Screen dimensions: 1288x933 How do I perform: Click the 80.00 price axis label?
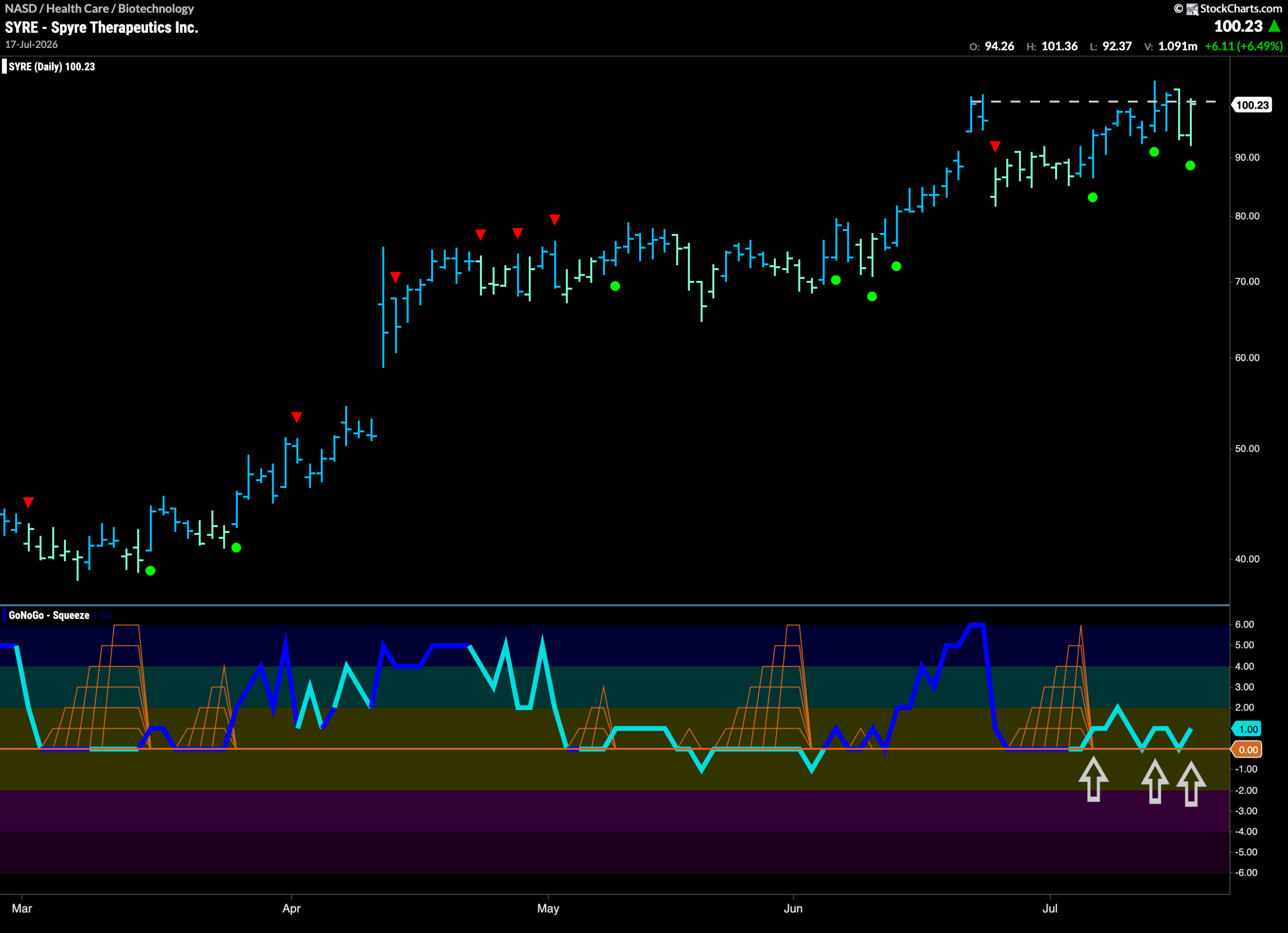(1247, 216)
